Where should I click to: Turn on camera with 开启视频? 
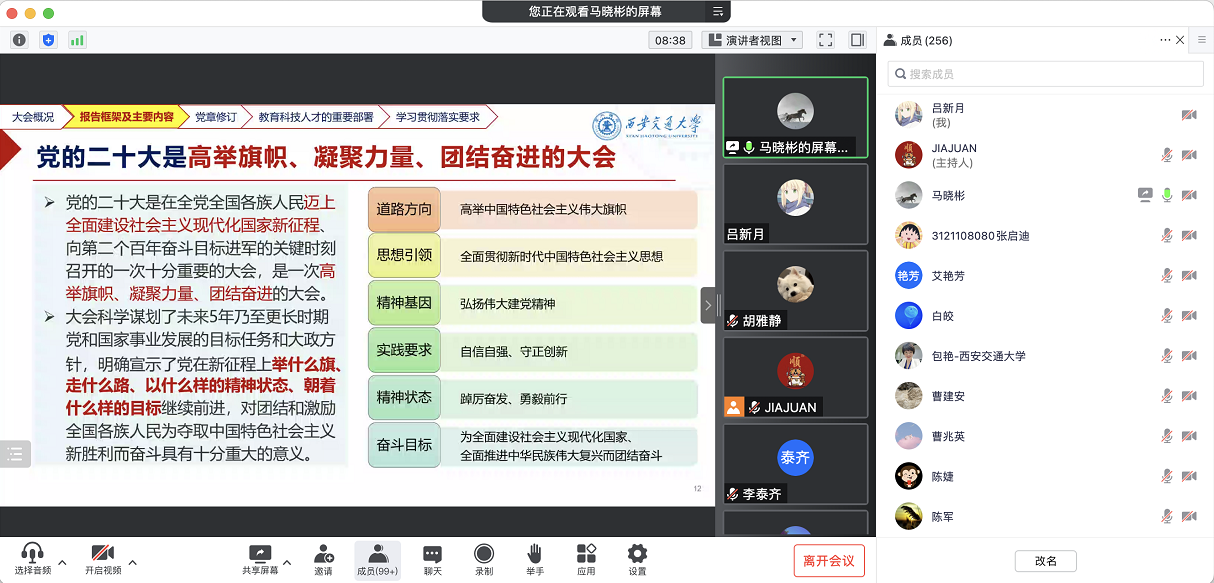click(102, 559)
